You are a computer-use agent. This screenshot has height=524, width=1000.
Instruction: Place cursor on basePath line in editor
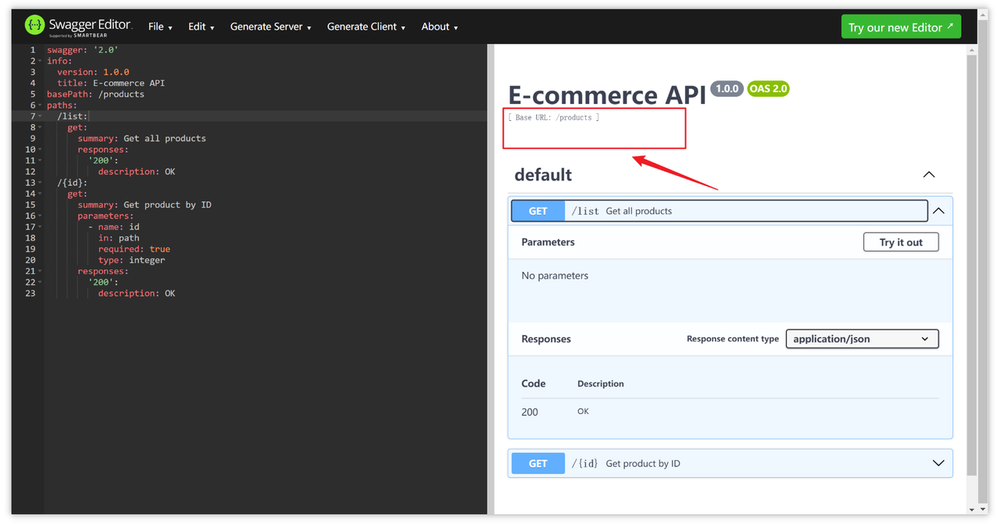pyautogui.click(x=96, y=94)
